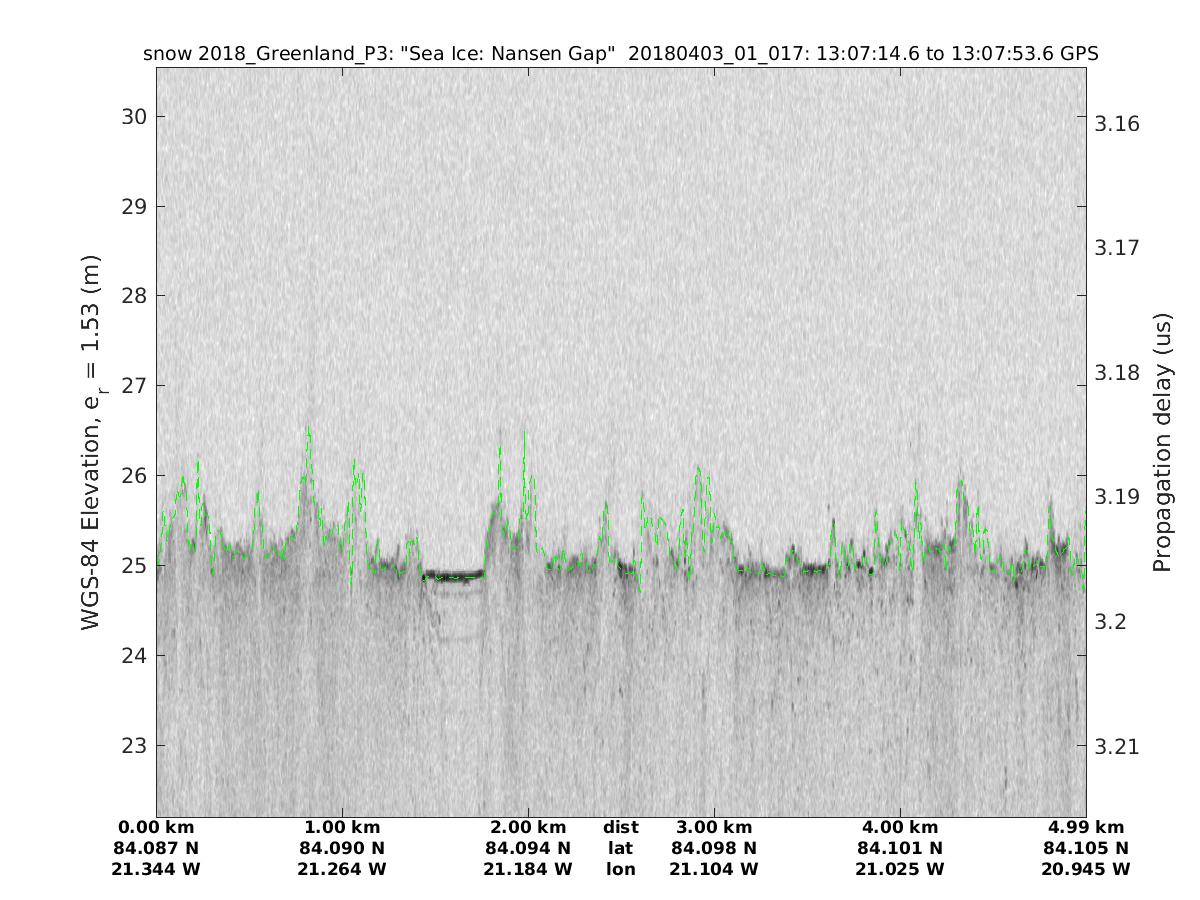Click the 84.094 N latitude label
Viewport: 1200px width, 900px height.
pos(528,849)
